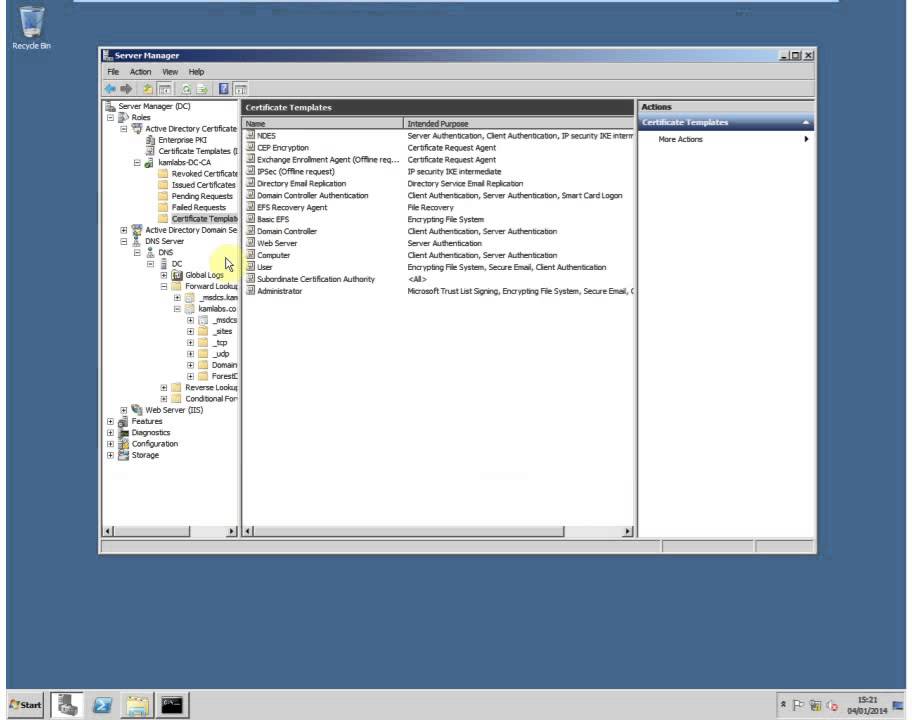Click the NDES template icon
The image size is (912, 720).
(251, 135)
